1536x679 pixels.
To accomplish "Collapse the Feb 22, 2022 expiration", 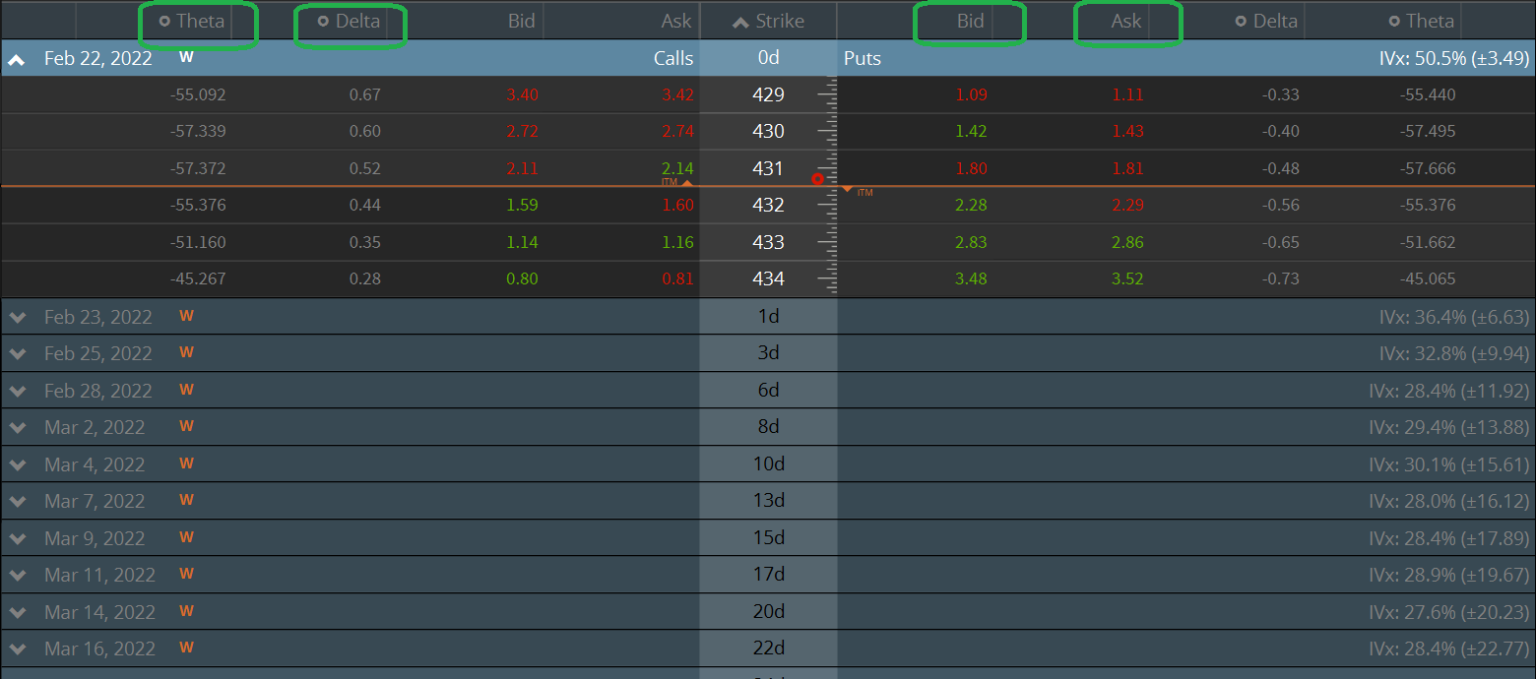I will pyautogui.click(x=17, y=59).
